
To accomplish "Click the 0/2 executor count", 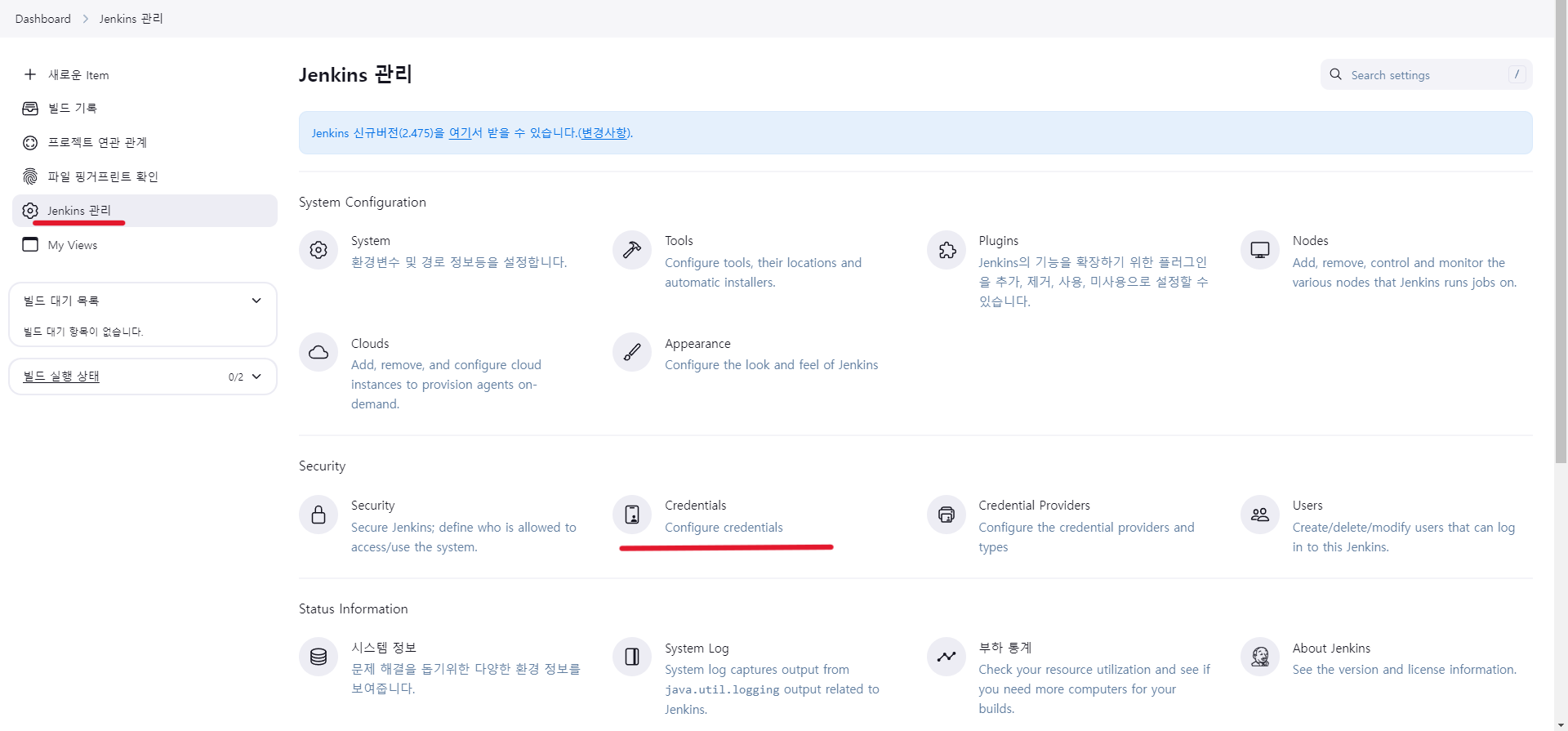I will pyautogui.click(x=236, y=377).
